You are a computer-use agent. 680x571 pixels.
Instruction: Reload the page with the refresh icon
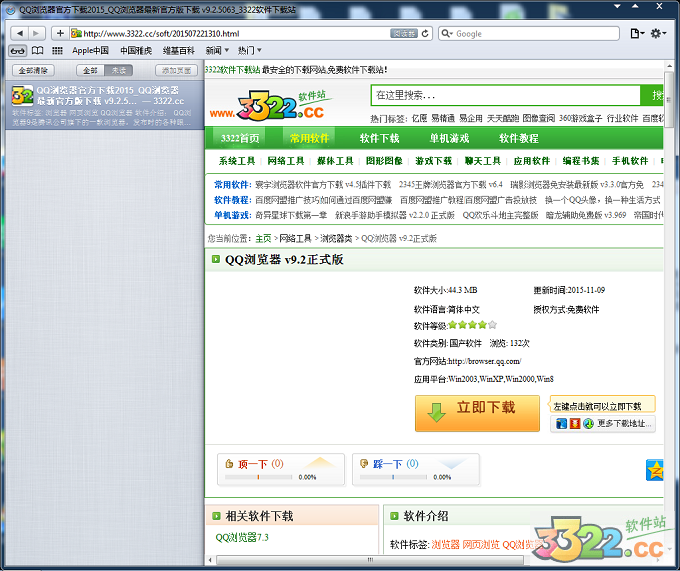[425, 33]
